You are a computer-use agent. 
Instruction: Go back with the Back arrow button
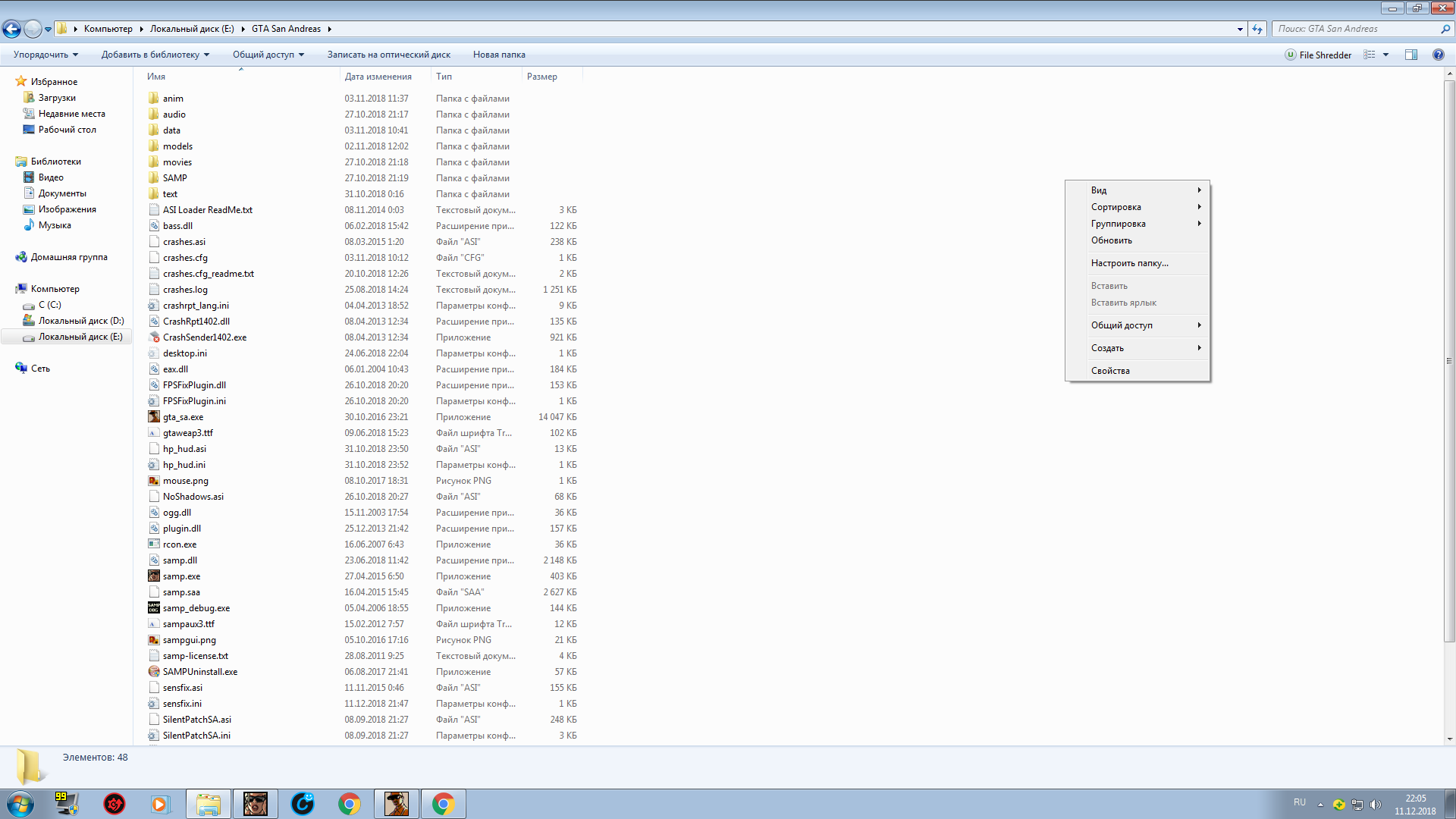point(11,29)
